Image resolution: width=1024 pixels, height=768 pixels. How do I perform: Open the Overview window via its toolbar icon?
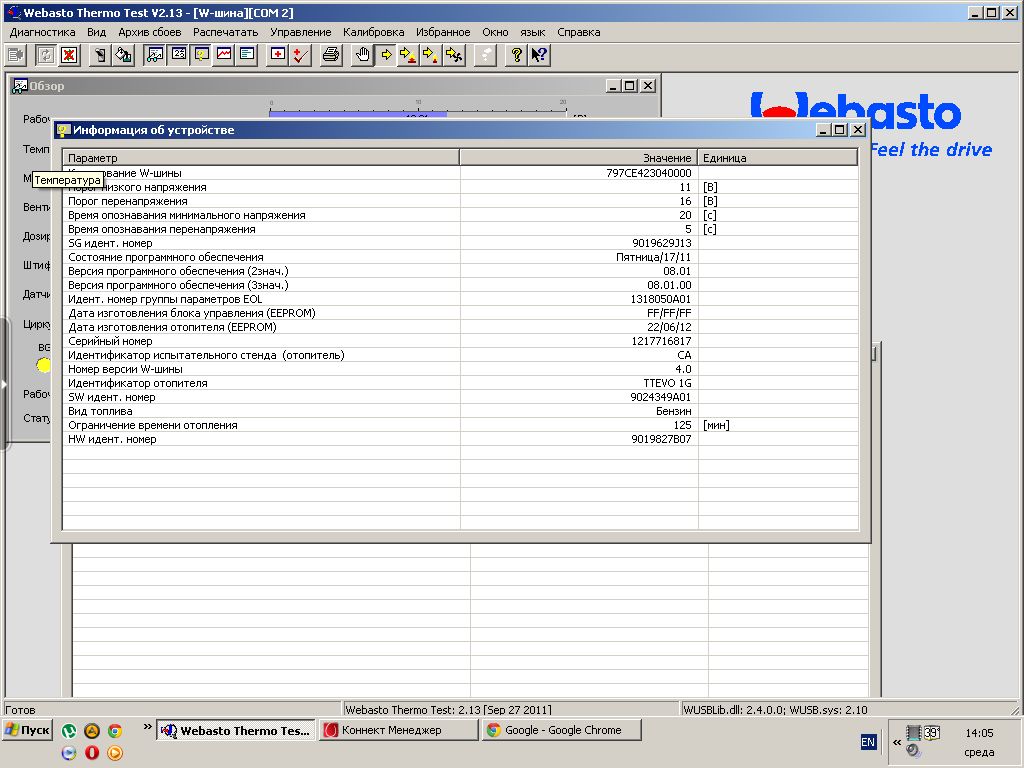[x=155, y=56]
